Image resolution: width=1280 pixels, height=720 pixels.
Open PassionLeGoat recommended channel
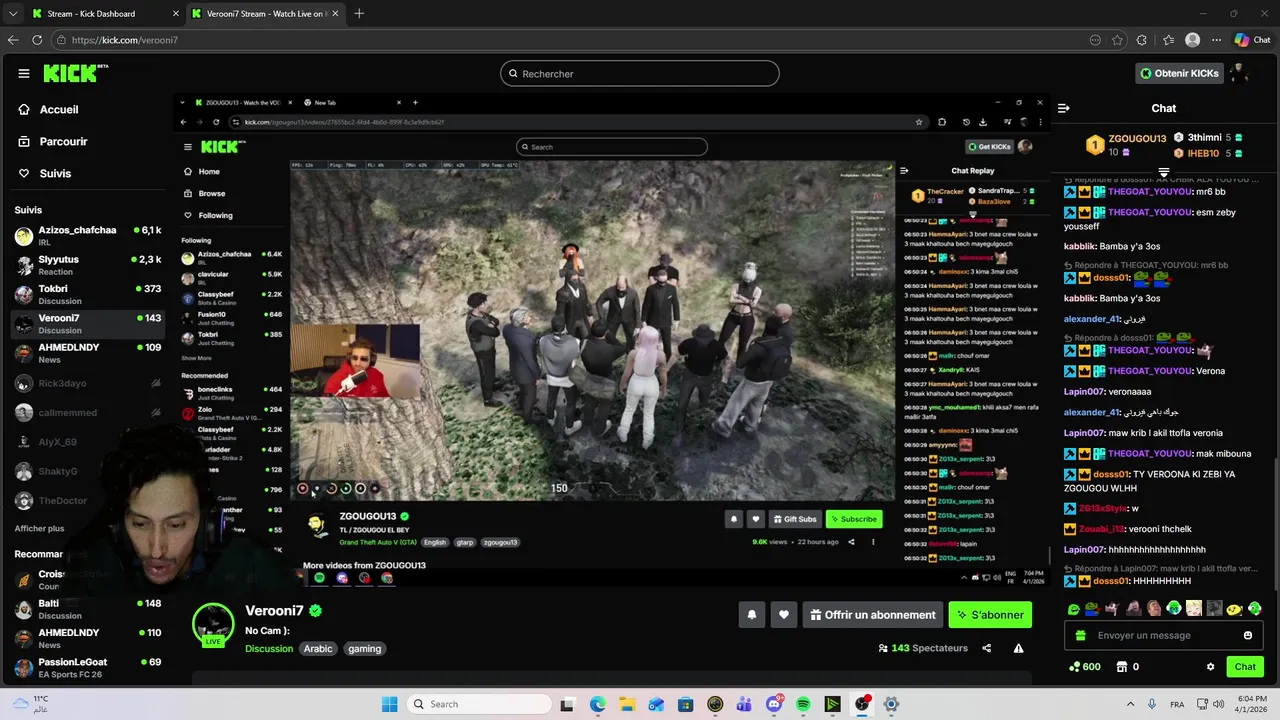88,667
